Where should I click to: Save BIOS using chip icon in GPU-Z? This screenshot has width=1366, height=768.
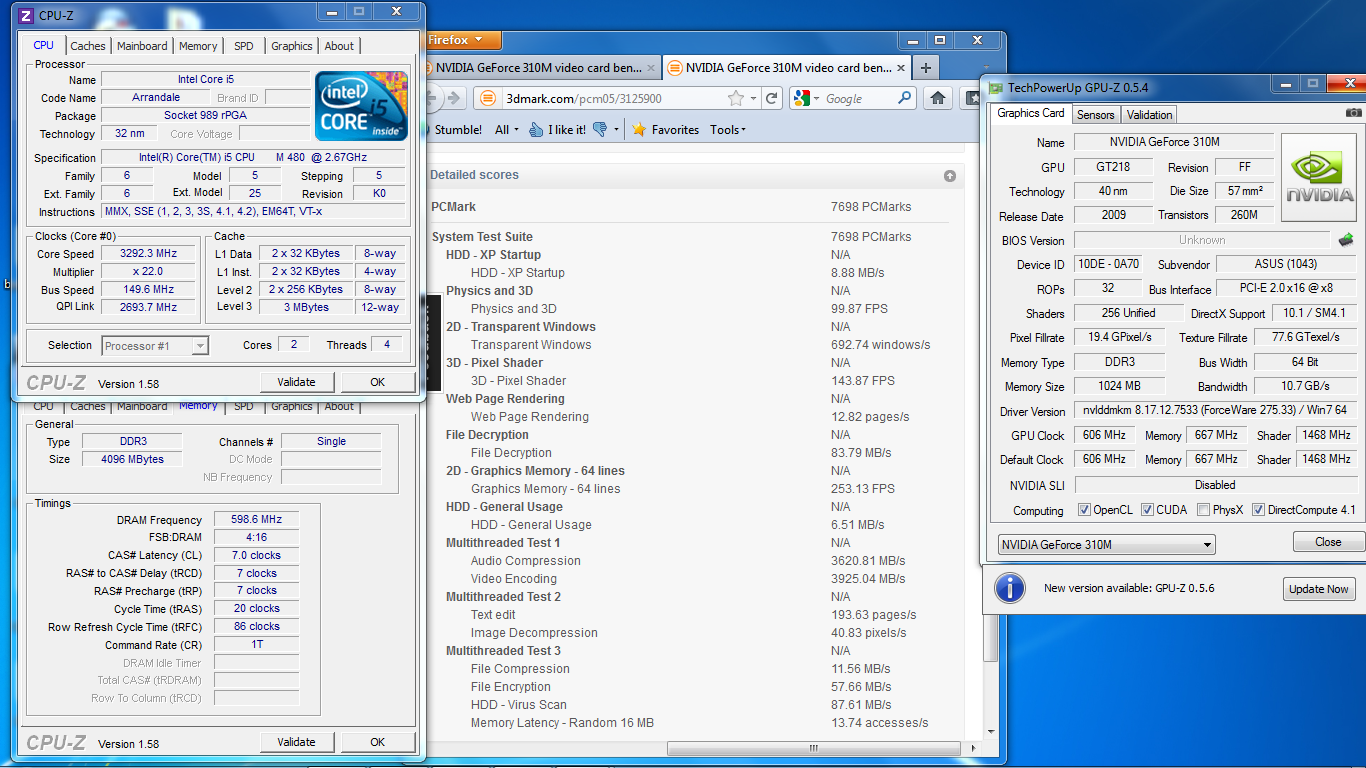point(1346,239)
